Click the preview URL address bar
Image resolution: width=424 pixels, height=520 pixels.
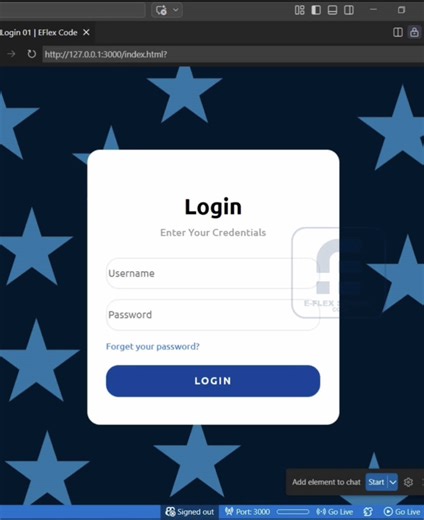click(233, 54)
